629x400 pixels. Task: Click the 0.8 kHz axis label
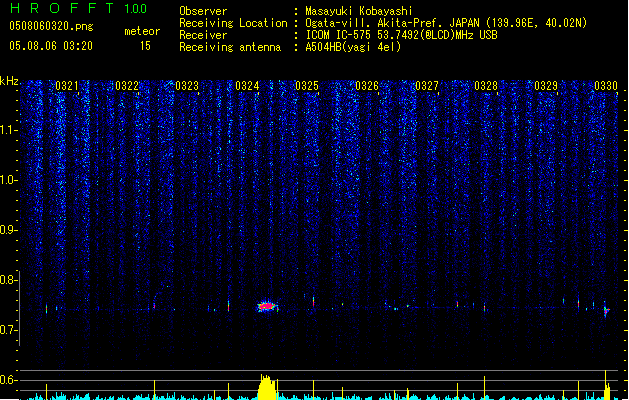(x=8, y=280)
